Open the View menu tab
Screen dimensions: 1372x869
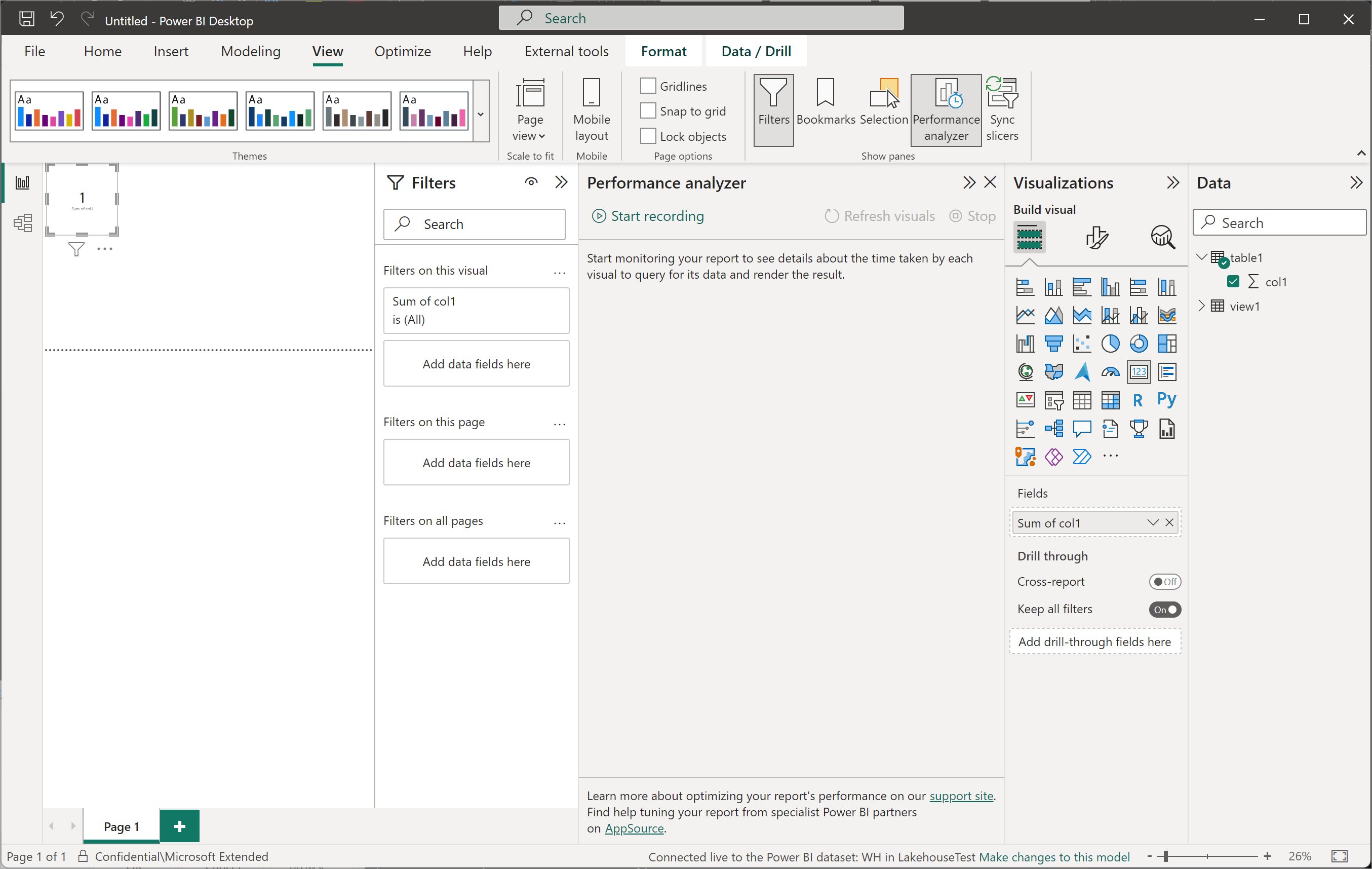tap(328, 51)
